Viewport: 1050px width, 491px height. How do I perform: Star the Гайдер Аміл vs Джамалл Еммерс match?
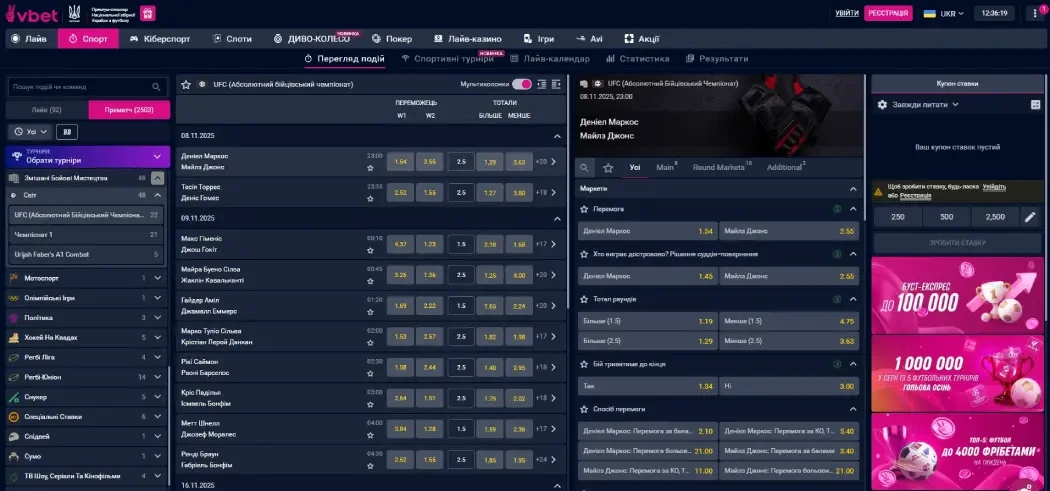pos(370,312)
